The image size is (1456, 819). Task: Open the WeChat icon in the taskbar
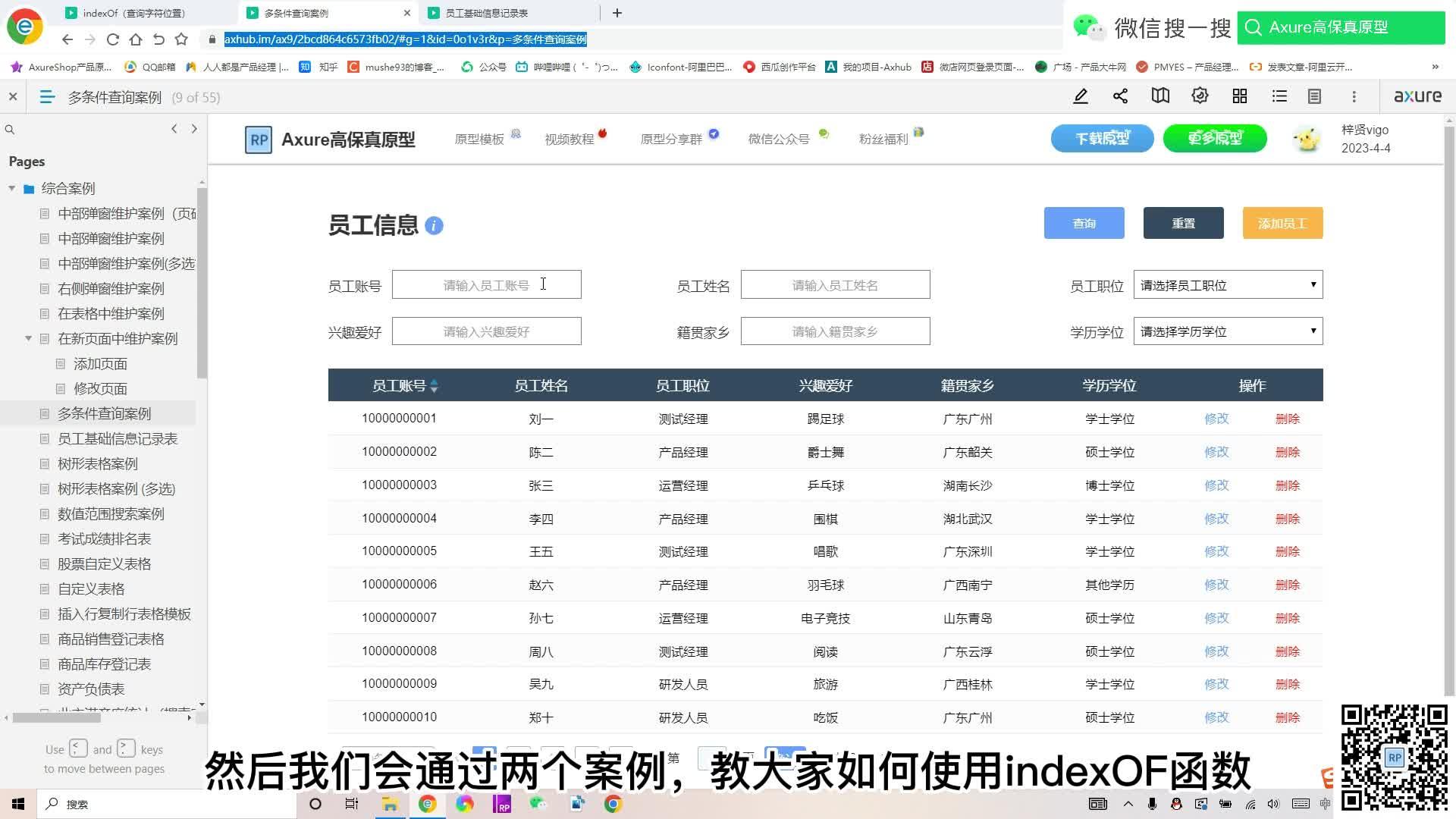pyautogui.click(x=538, y=804)
